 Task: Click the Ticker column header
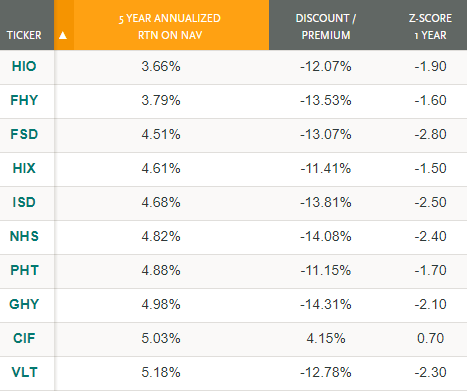click(24, 35)
